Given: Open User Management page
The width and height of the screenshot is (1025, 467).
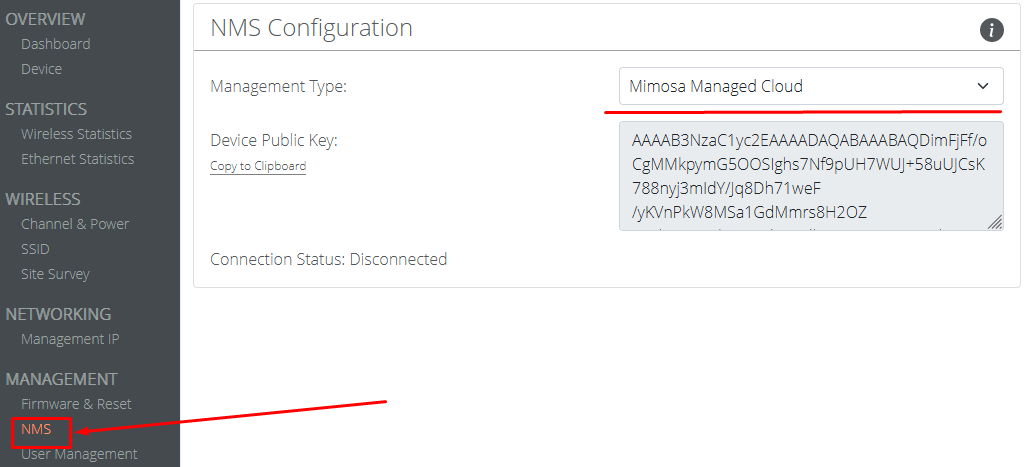Looking at the screenshot, I should point(79,453).
